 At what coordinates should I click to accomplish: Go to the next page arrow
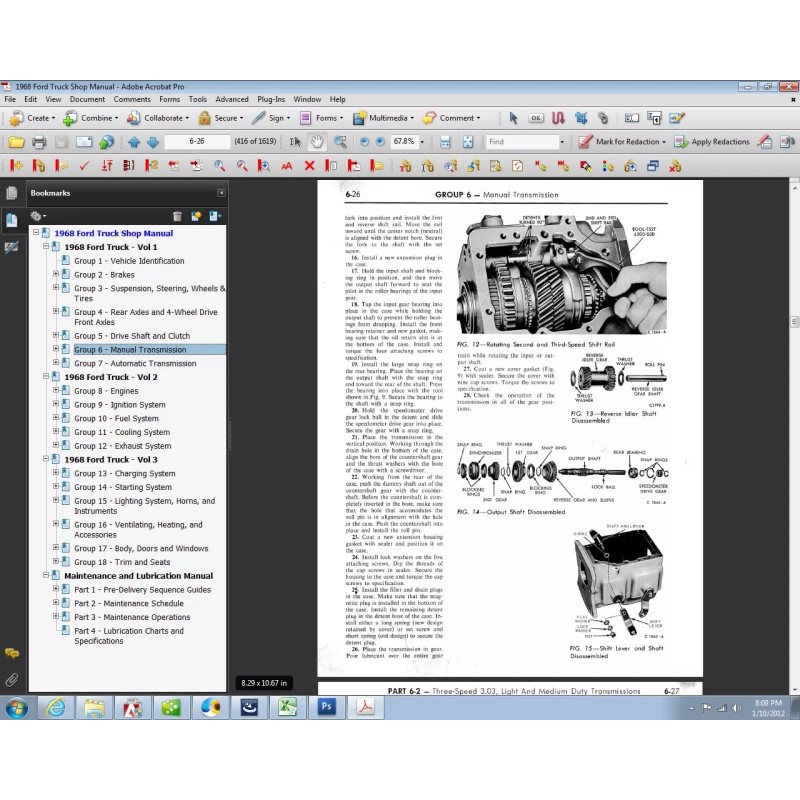coord(150,142)
